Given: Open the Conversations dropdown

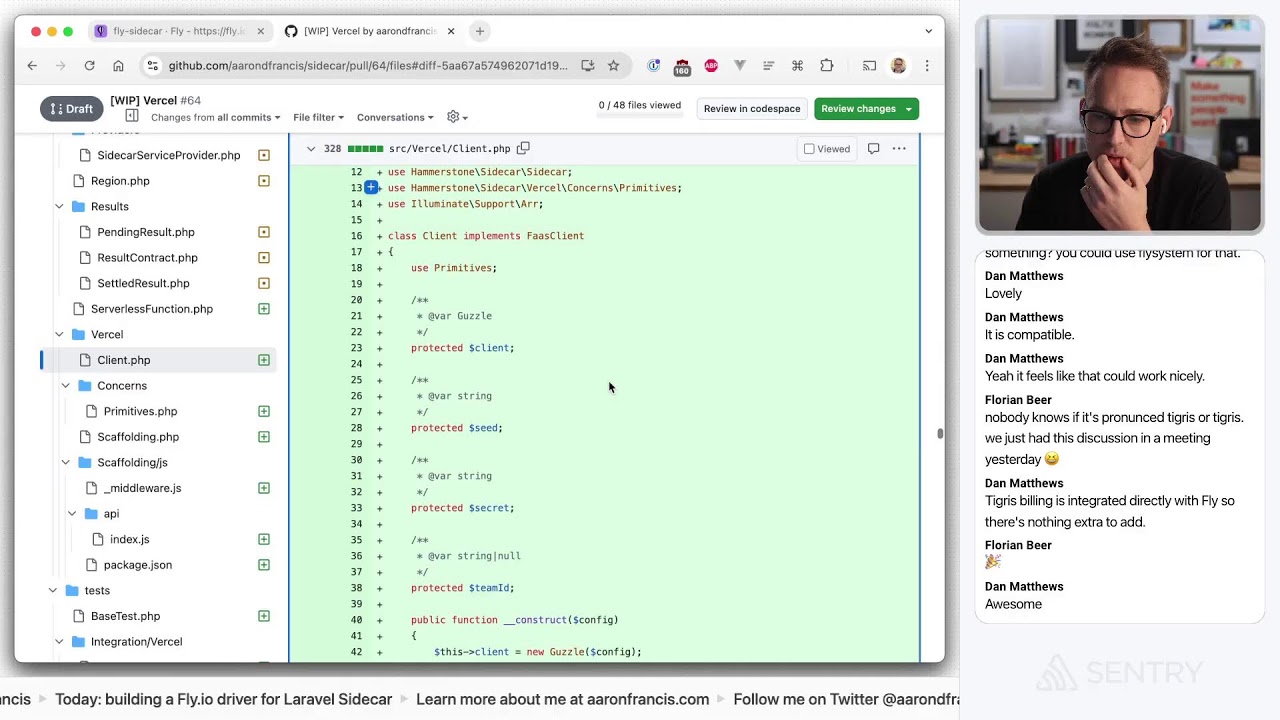Looking at the screenshot, I should [395, 117].
